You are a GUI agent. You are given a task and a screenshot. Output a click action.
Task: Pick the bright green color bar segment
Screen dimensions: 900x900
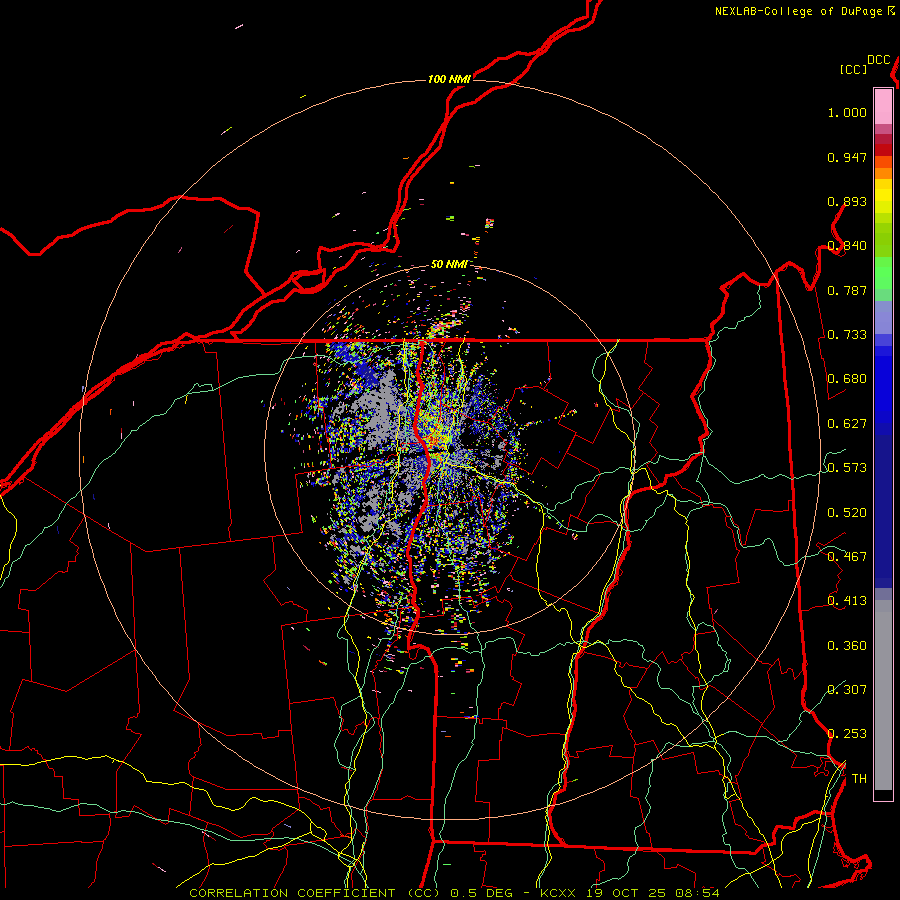click(x=883, y=273)
